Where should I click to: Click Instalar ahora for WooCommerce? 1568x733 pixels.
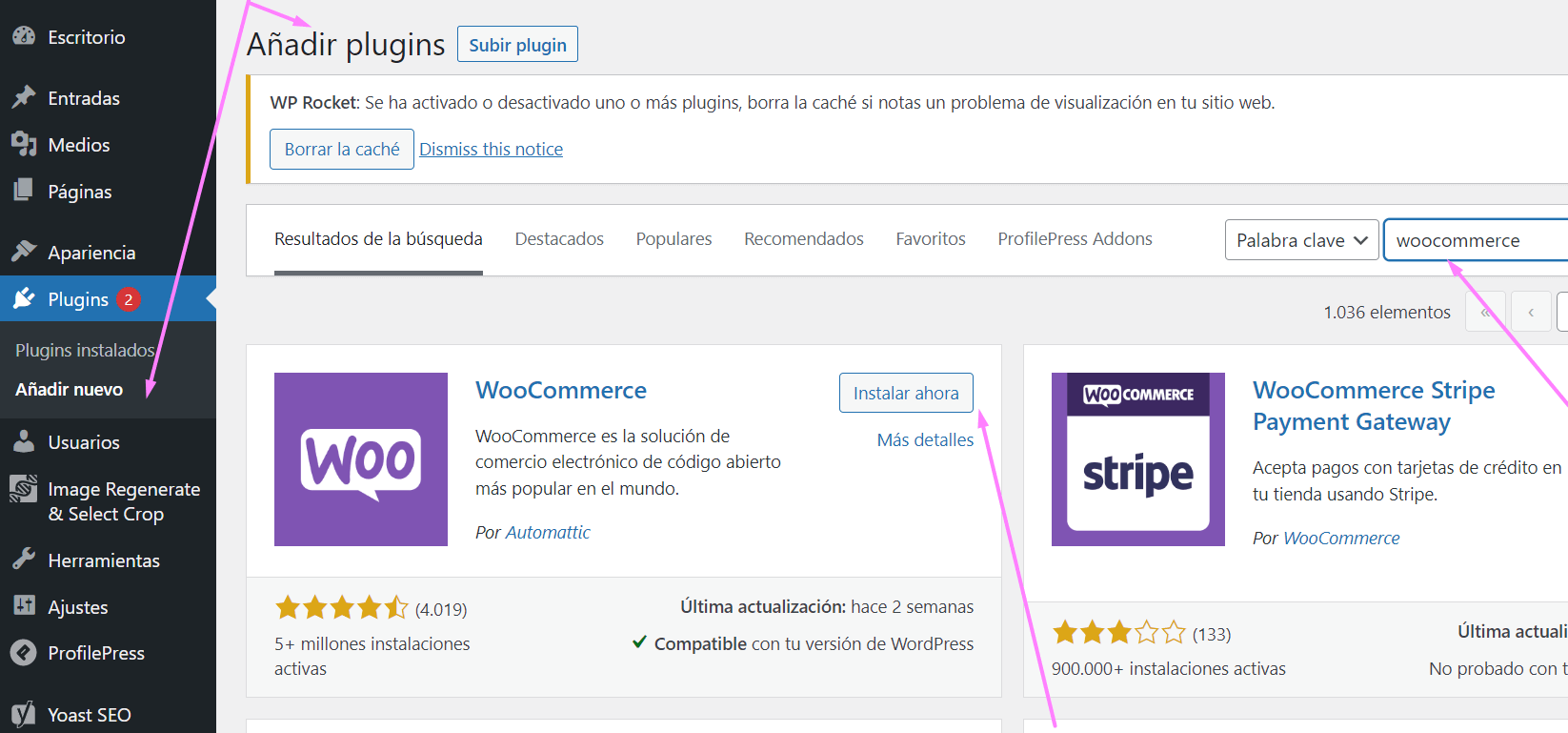(906, 393)
